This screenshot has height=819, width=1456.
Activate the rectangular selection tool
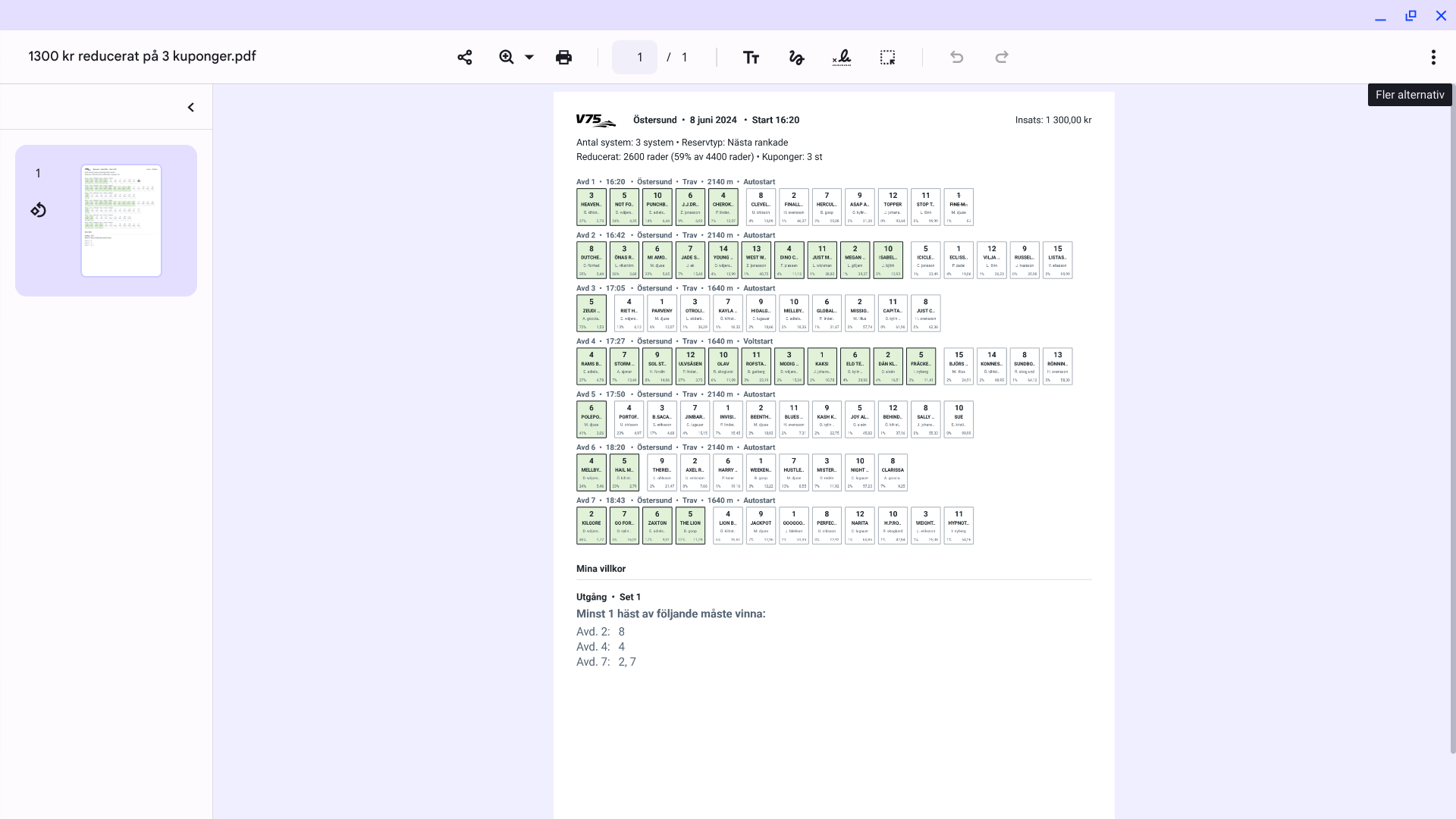pos(887,57)
